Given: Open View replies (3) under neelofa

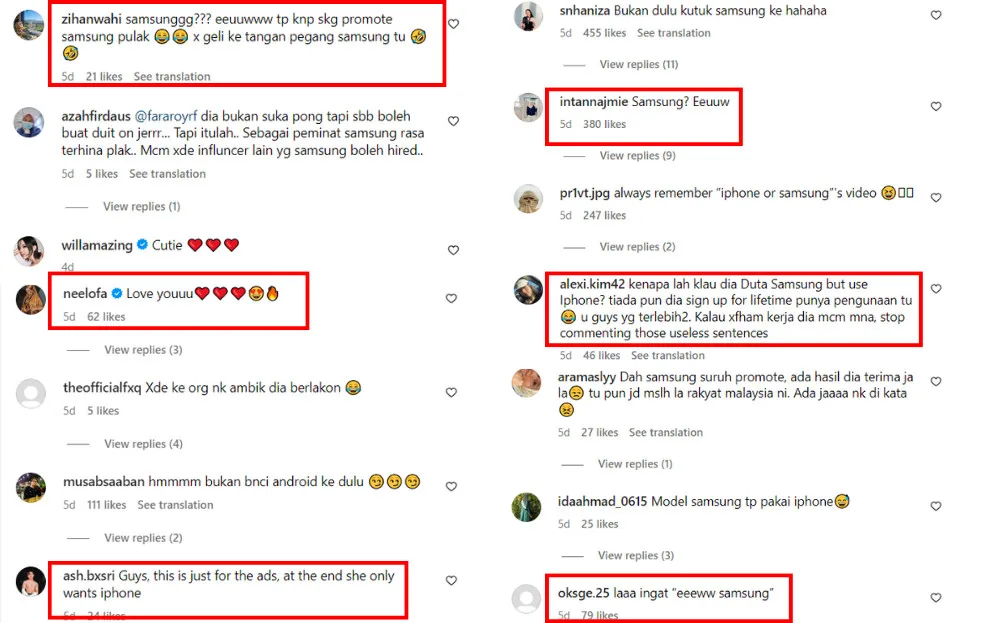Looking at the screenshot, I should coord(143,350).
